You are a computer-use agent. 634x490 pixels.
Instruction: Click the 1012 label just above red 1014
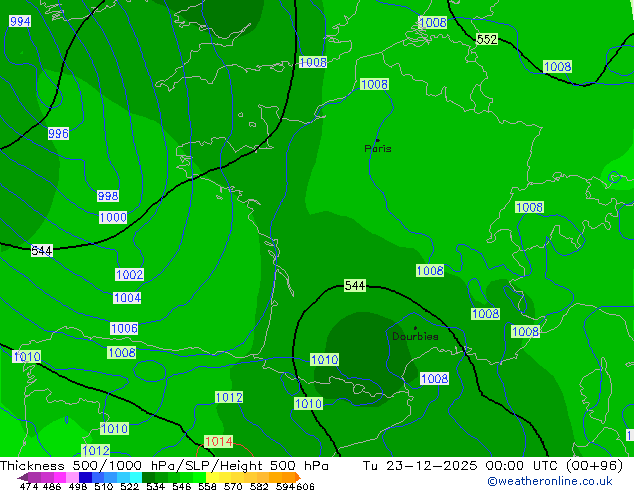[x=229, y=397]
